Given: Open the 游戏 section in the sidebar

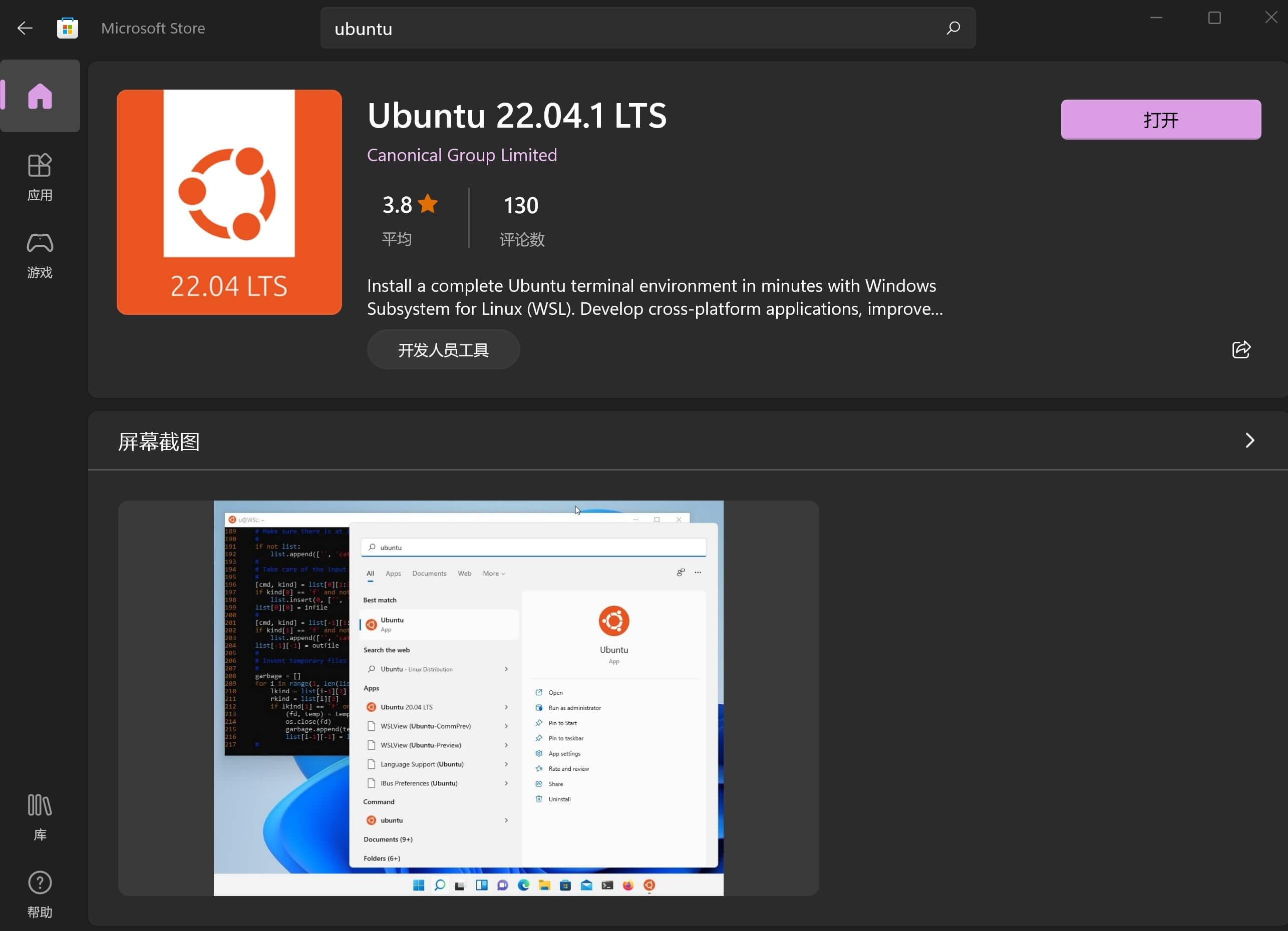Looking at the screenshot, I should 40,254.
